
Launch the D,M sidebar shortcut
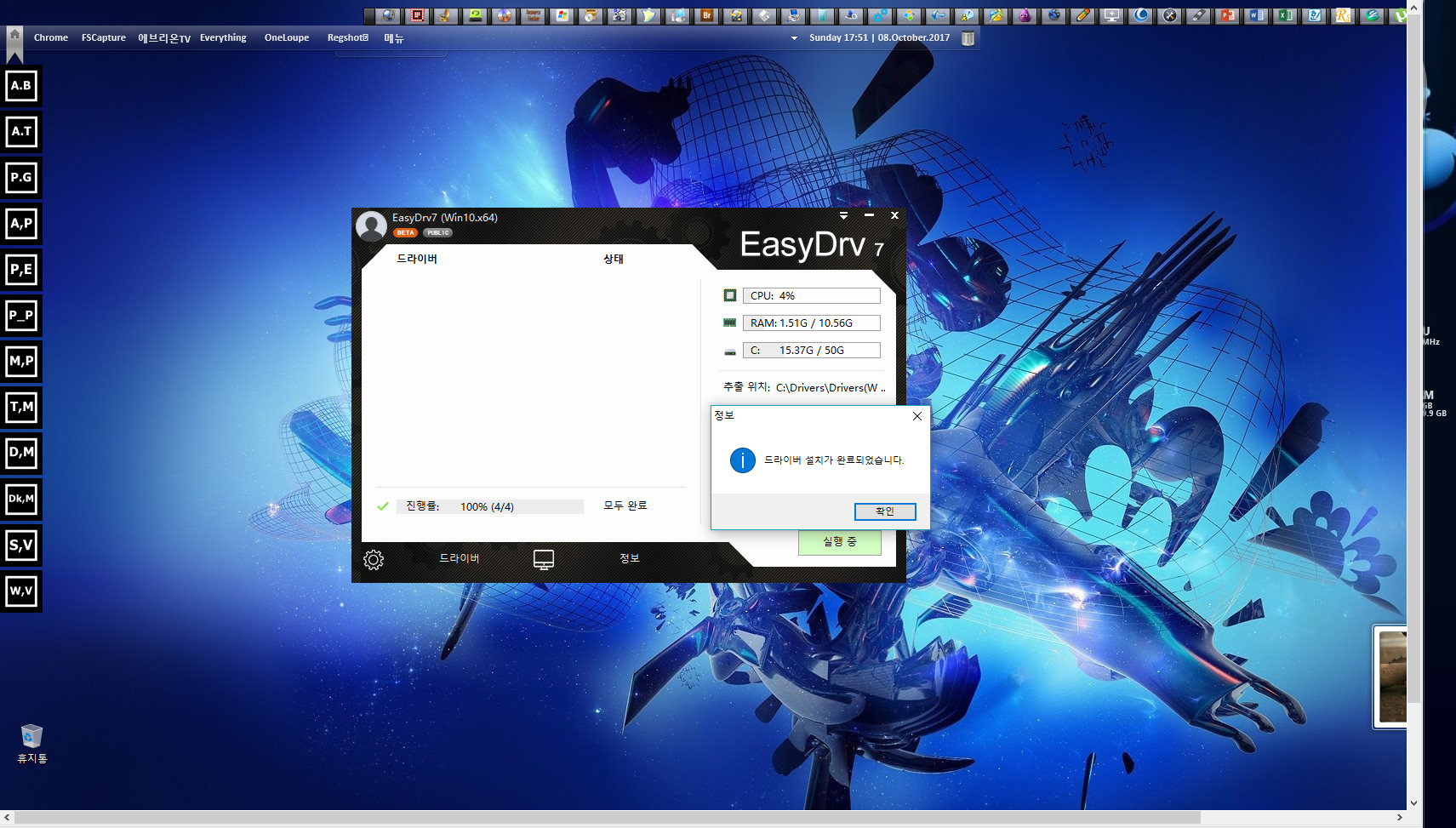(x=21, y=453)
